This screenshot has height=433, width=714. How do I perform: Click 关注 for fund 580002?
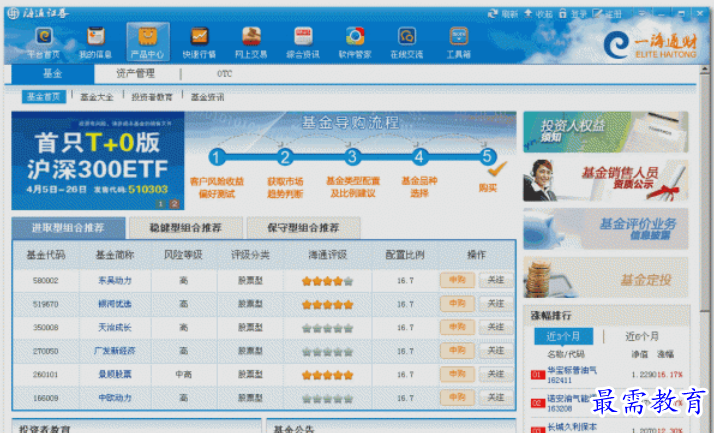[x=496, y=280]
